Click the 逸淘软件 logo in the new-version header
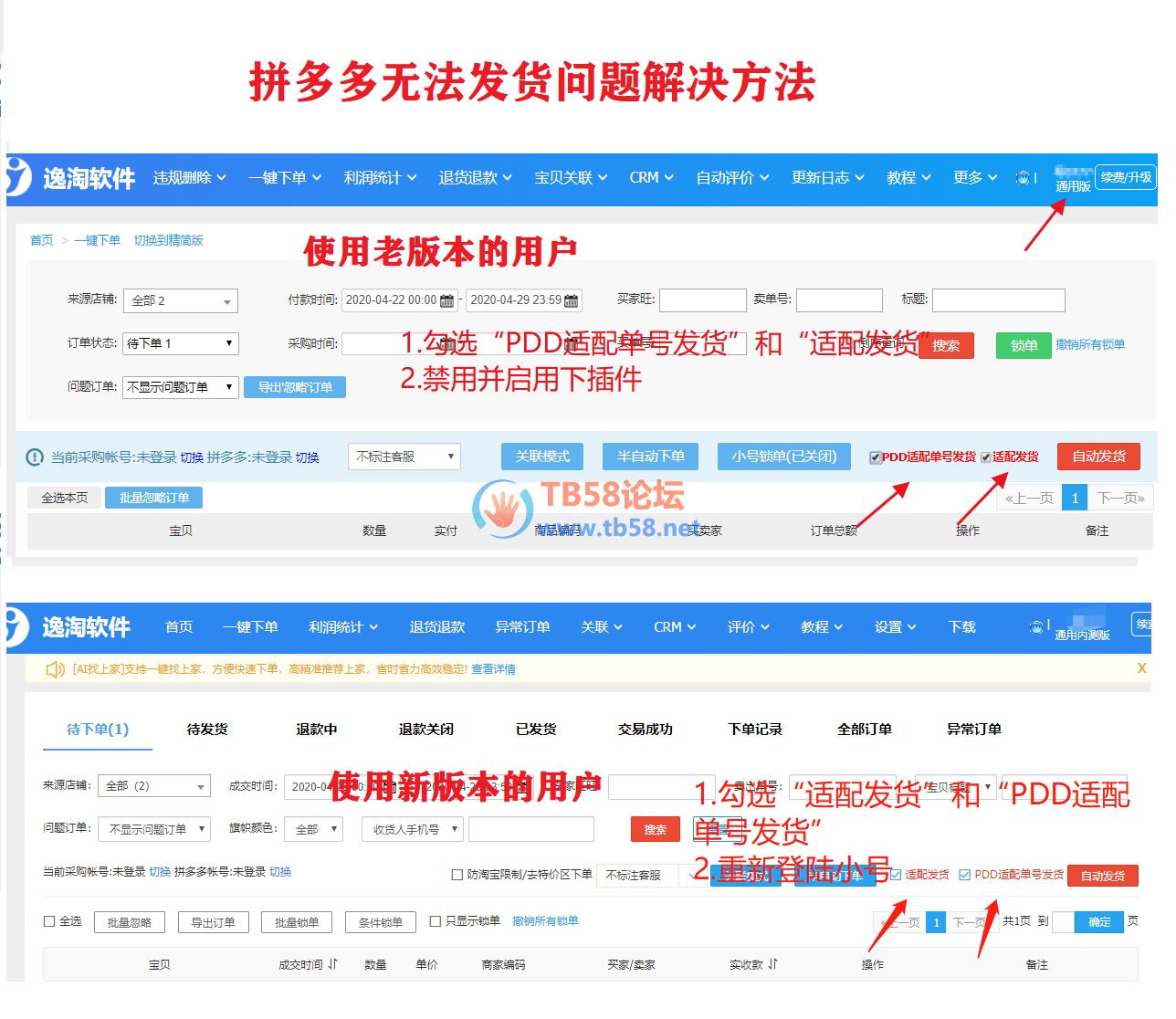The image size is (1176, 1019). pos(69,627)
